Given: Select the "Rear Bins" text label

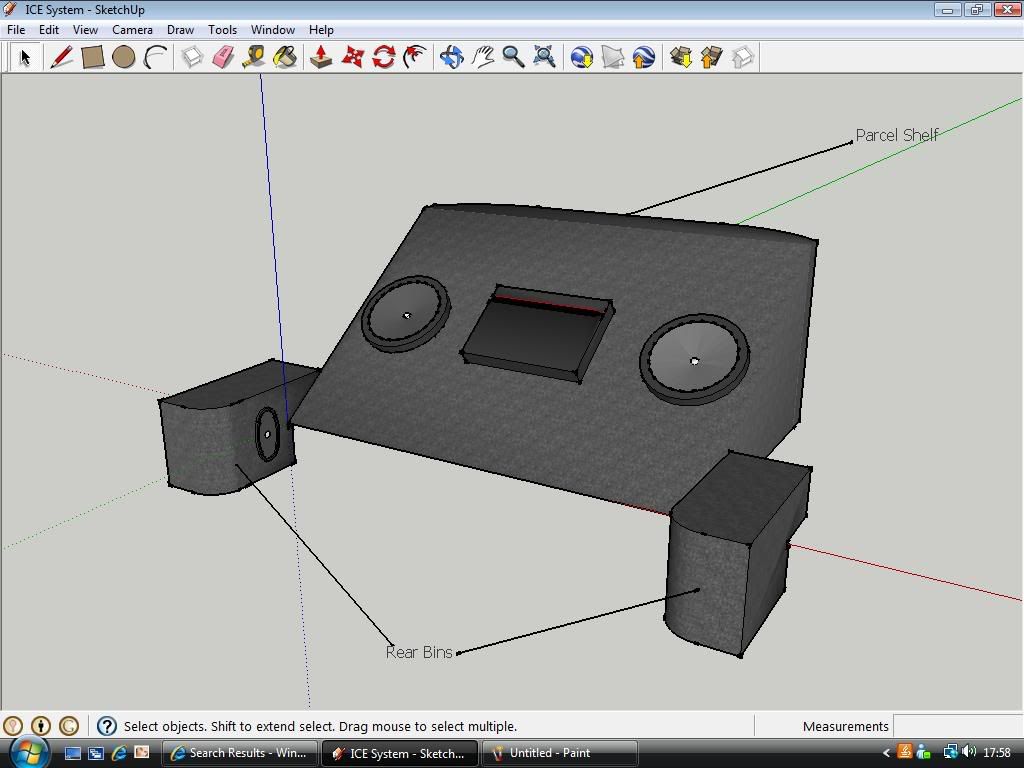Looking at the screenshot, I should pos(419,652).
